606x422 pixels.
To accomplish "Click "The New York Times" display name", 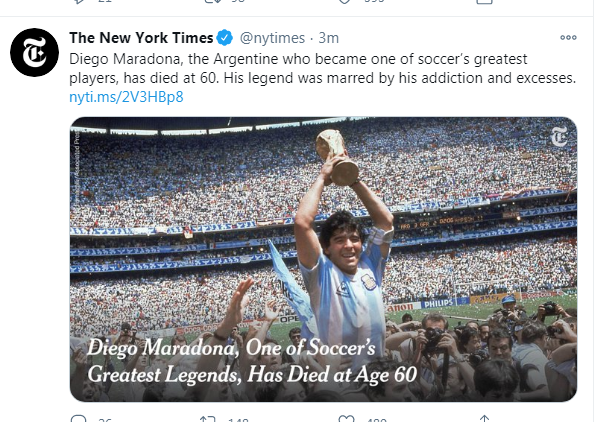I will point(141,38).
